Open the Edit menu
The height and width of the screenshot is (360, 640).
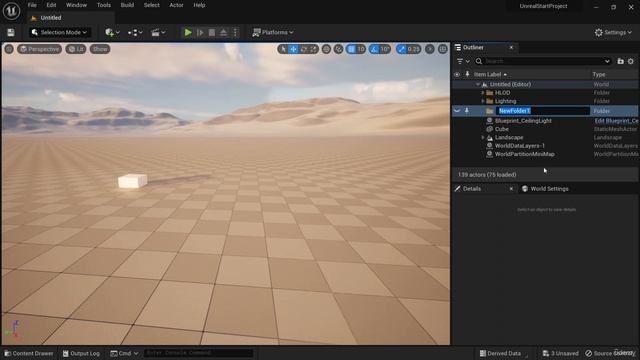point(51,5)
